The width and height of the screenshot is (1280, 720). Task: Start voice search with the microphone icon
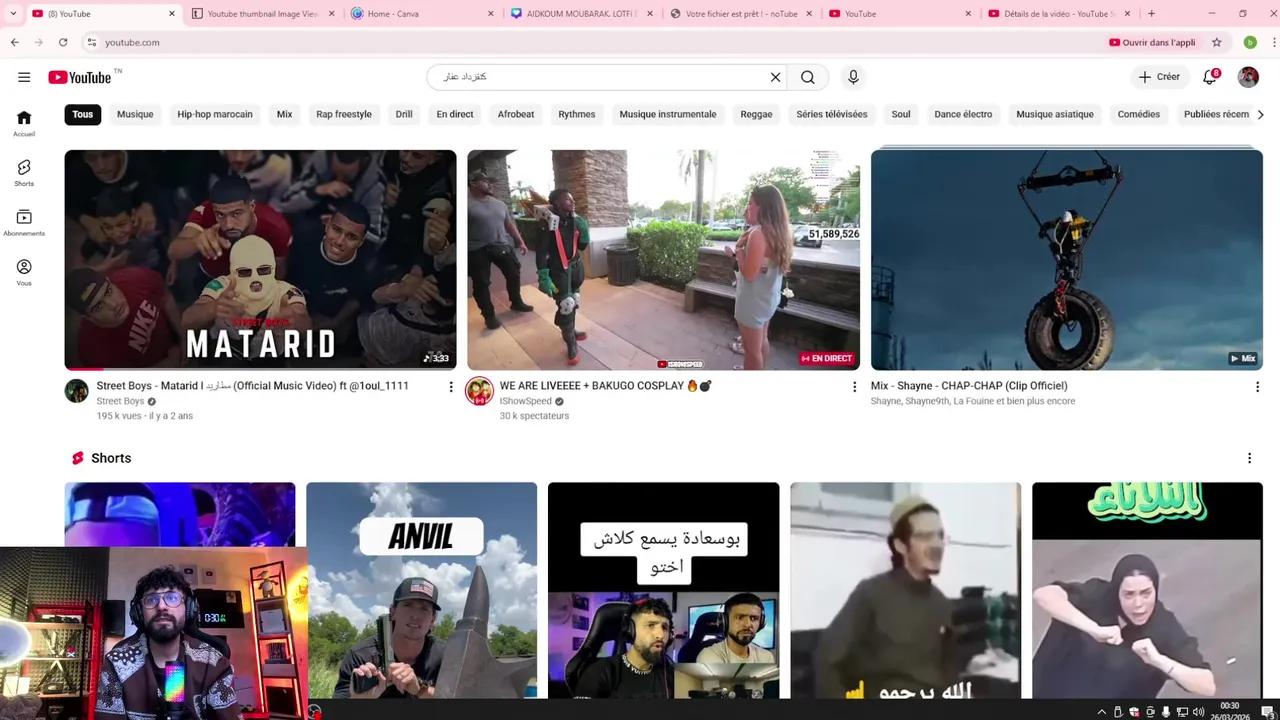(853, 77)
